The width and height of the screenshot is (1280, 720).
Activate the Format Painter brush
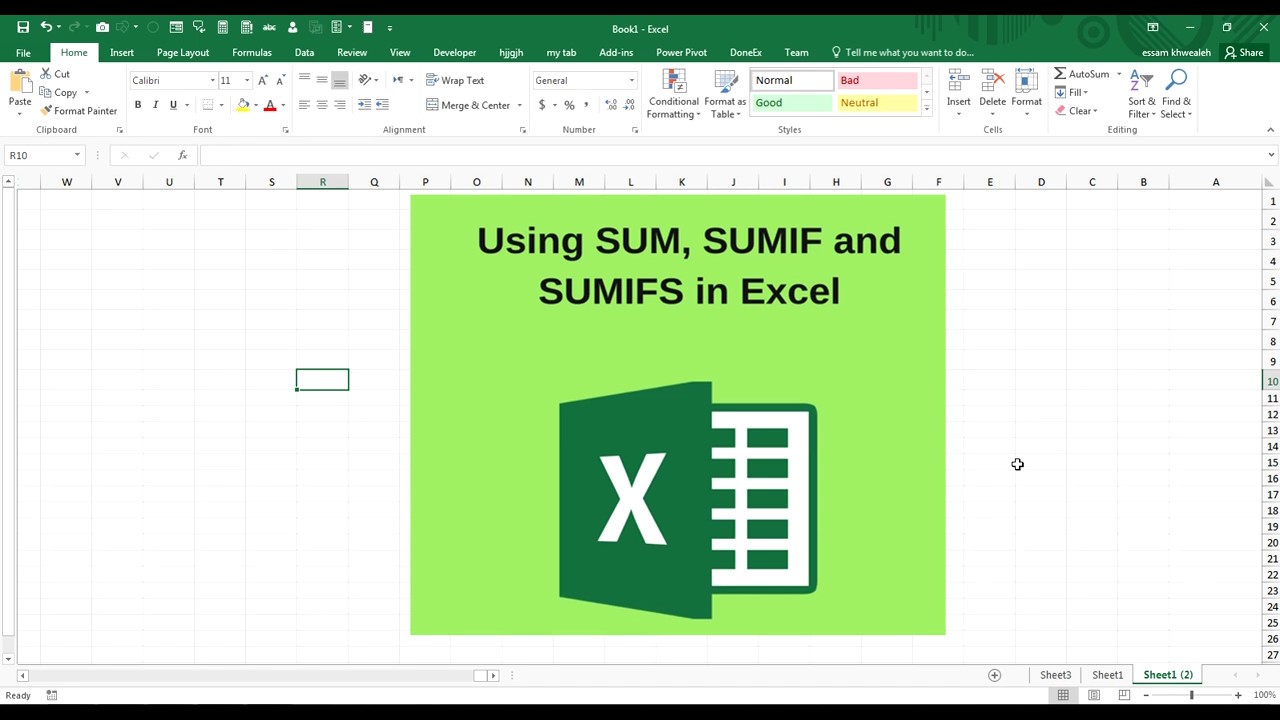click(78, 111)
